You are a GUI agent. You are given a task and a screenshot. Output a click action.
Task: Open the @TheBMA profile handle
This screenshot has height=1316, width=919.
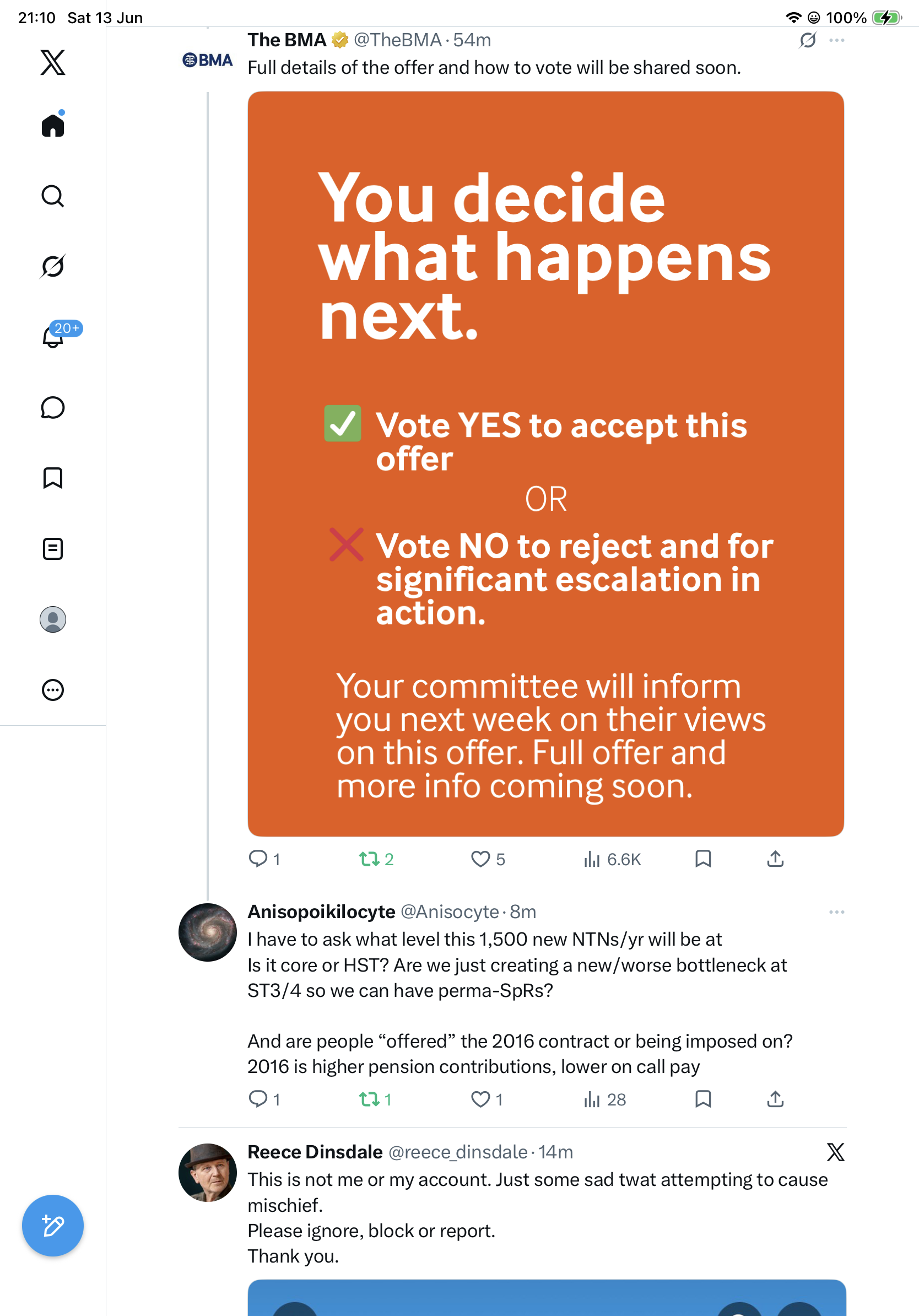point(398,40)
